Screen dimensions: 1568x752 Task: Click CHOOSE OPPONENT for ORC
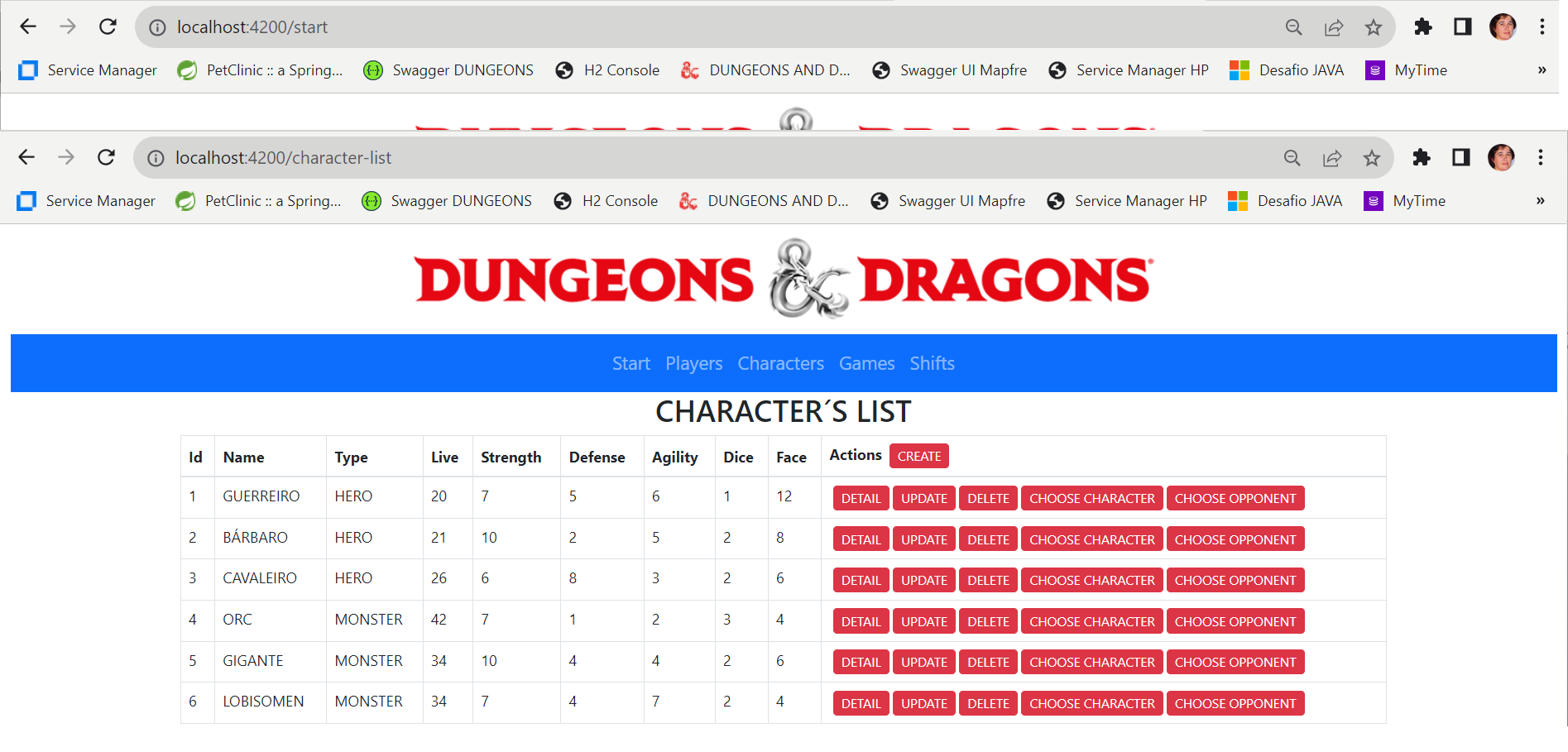(1235, 621)
